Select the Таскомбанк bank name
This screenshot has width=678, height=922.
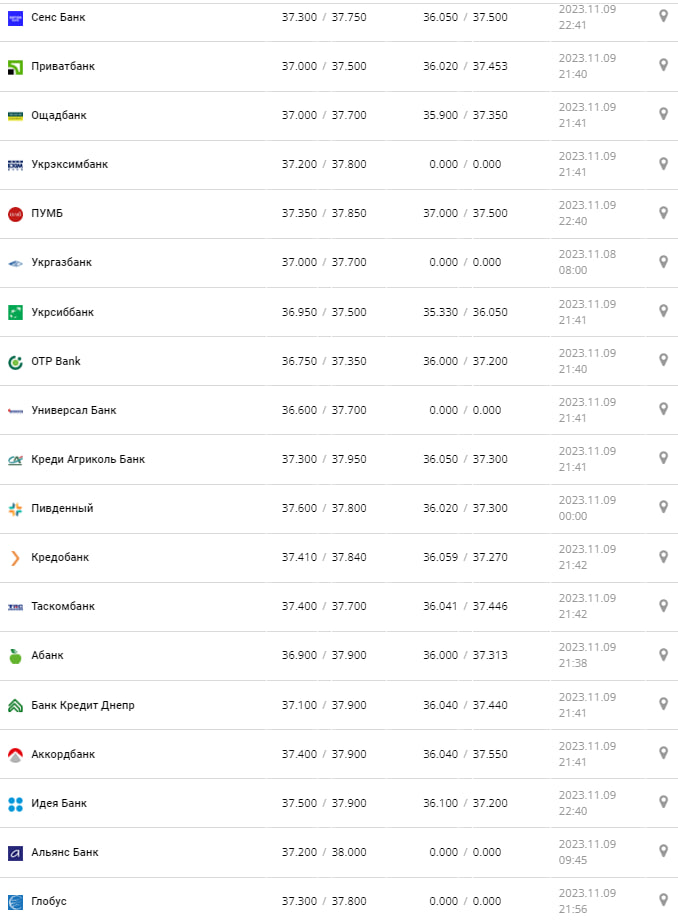63,607
